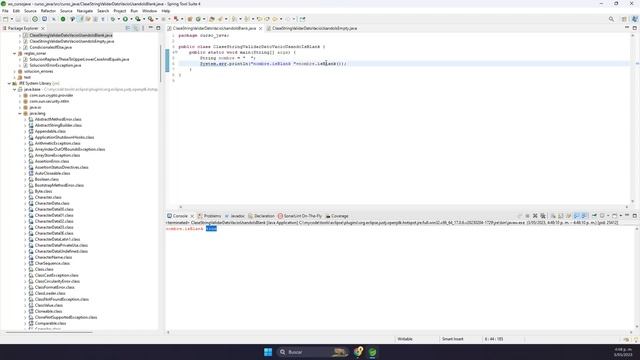Open Spring Tool Suite taskbar icon
This screenshot has height=360, width=640.
(372, 352)
